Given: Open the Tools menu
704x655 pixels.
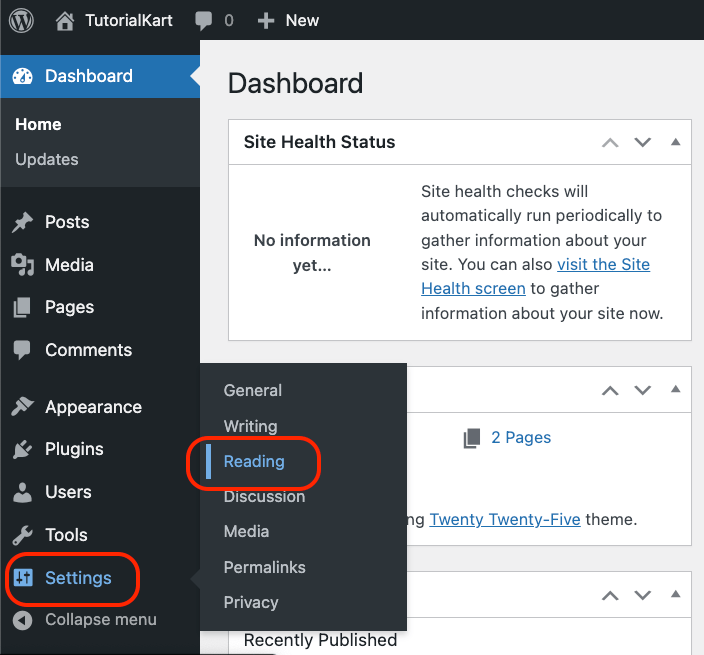Looking at the screenshot, I should click(x=66, y=535).
